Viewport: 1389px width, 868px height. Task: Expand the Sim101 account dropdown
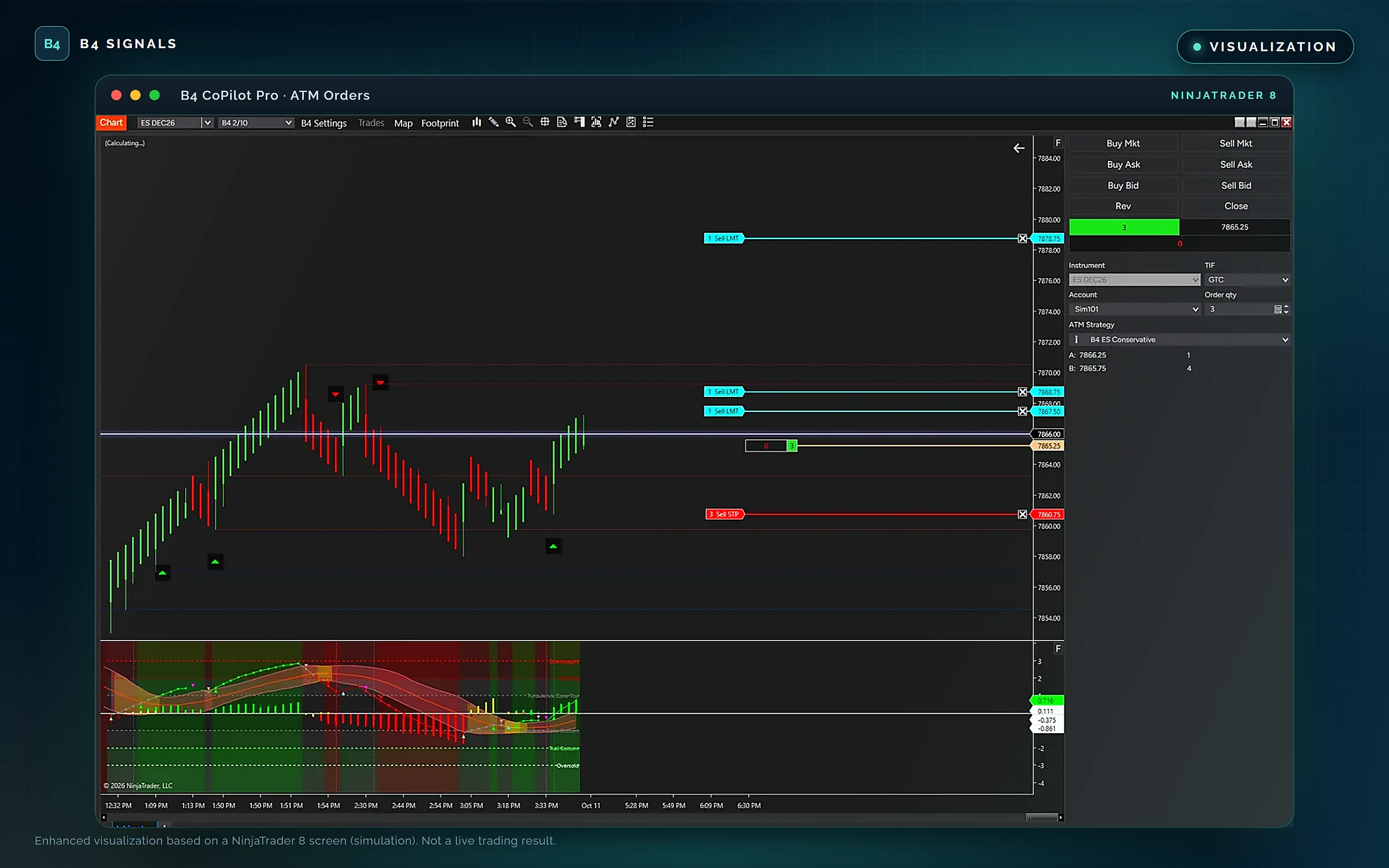pos(1134,309)
